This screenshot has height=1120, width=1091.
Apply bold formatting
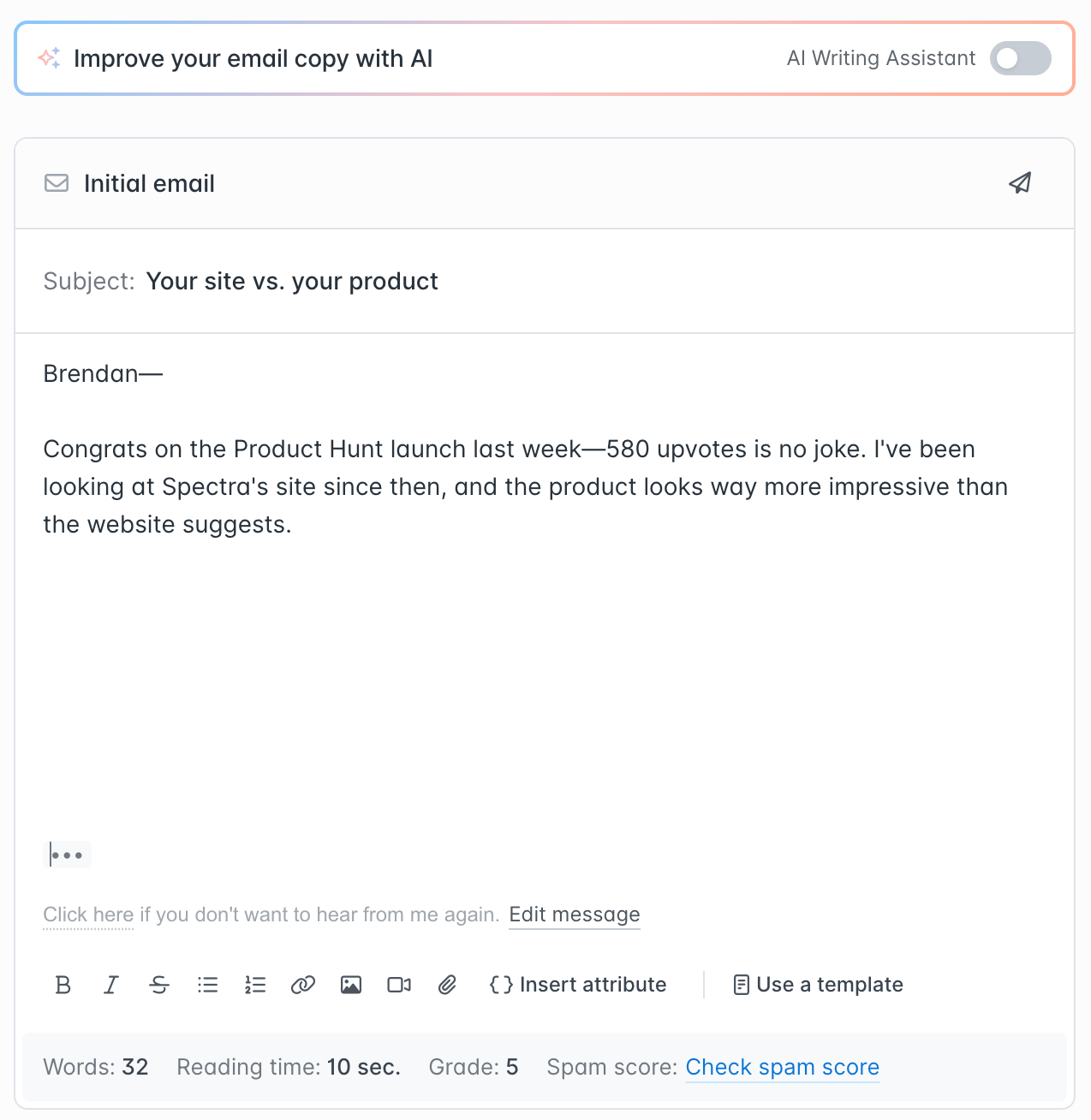[63, 985]
